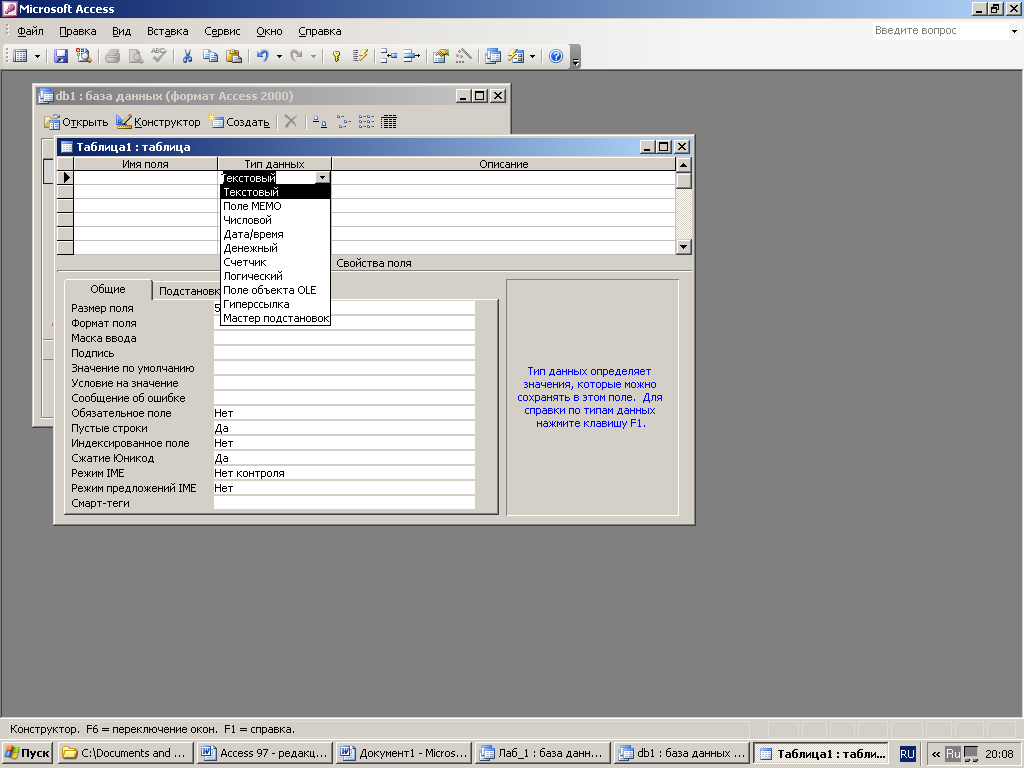
Task: Click the 'Введите вопрос' help search box
Action: (940, 30)
